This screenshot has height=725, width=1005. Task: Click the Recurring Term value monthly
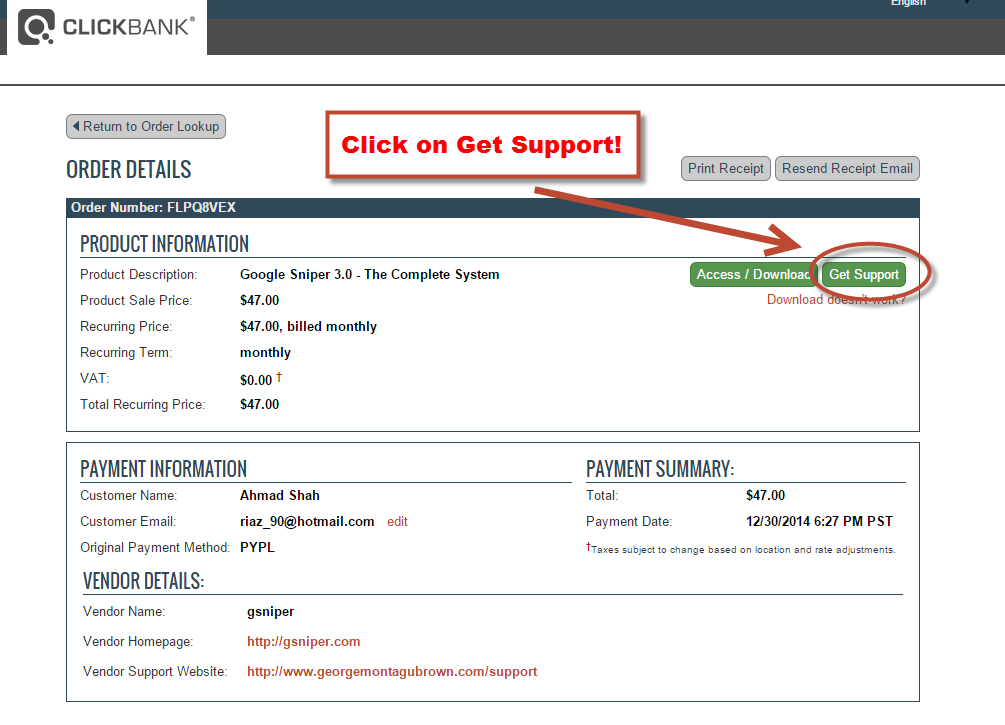[x=265, y=353]
